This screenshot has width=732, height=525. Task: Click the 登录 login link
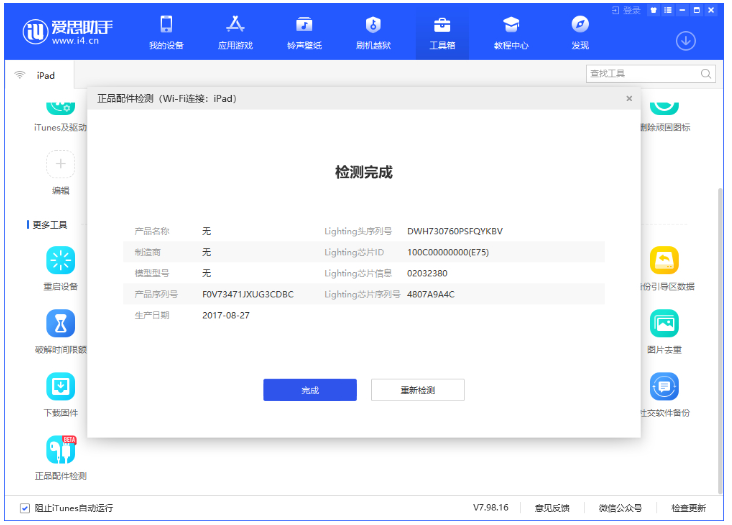click(626, 10)
